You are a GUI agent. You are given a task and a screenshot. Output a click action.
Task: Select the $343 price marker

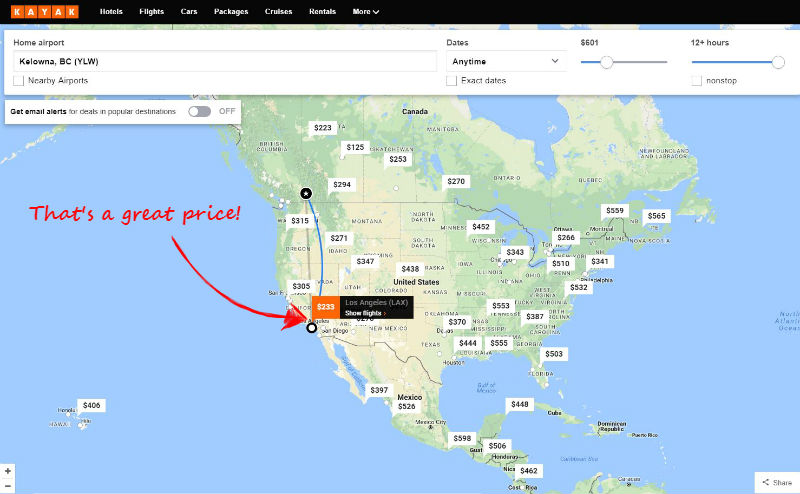tap(515, 252)
